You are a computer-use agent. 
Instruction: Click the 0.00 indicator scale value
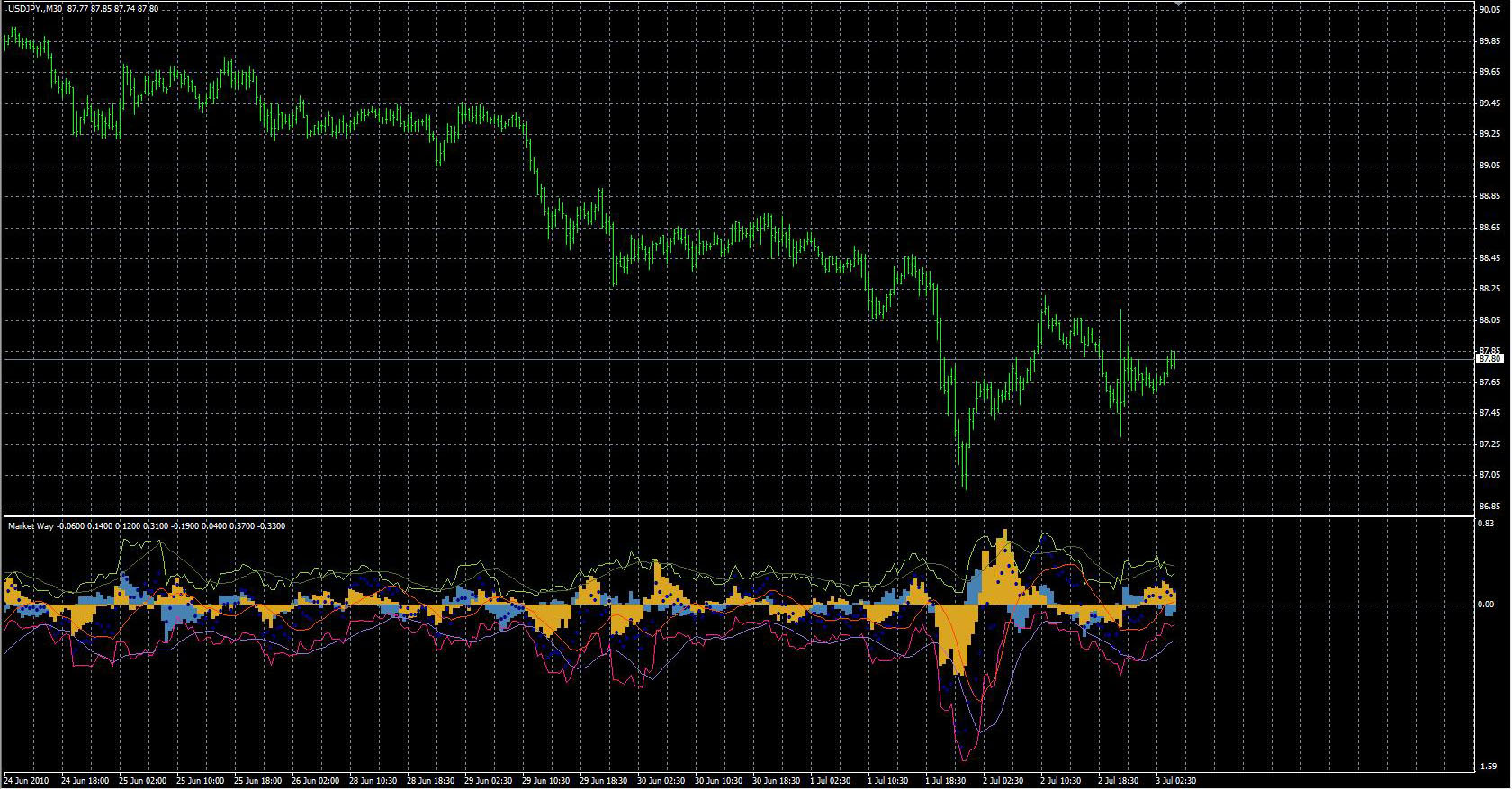pyautogui.click(x=1487, y=605)
